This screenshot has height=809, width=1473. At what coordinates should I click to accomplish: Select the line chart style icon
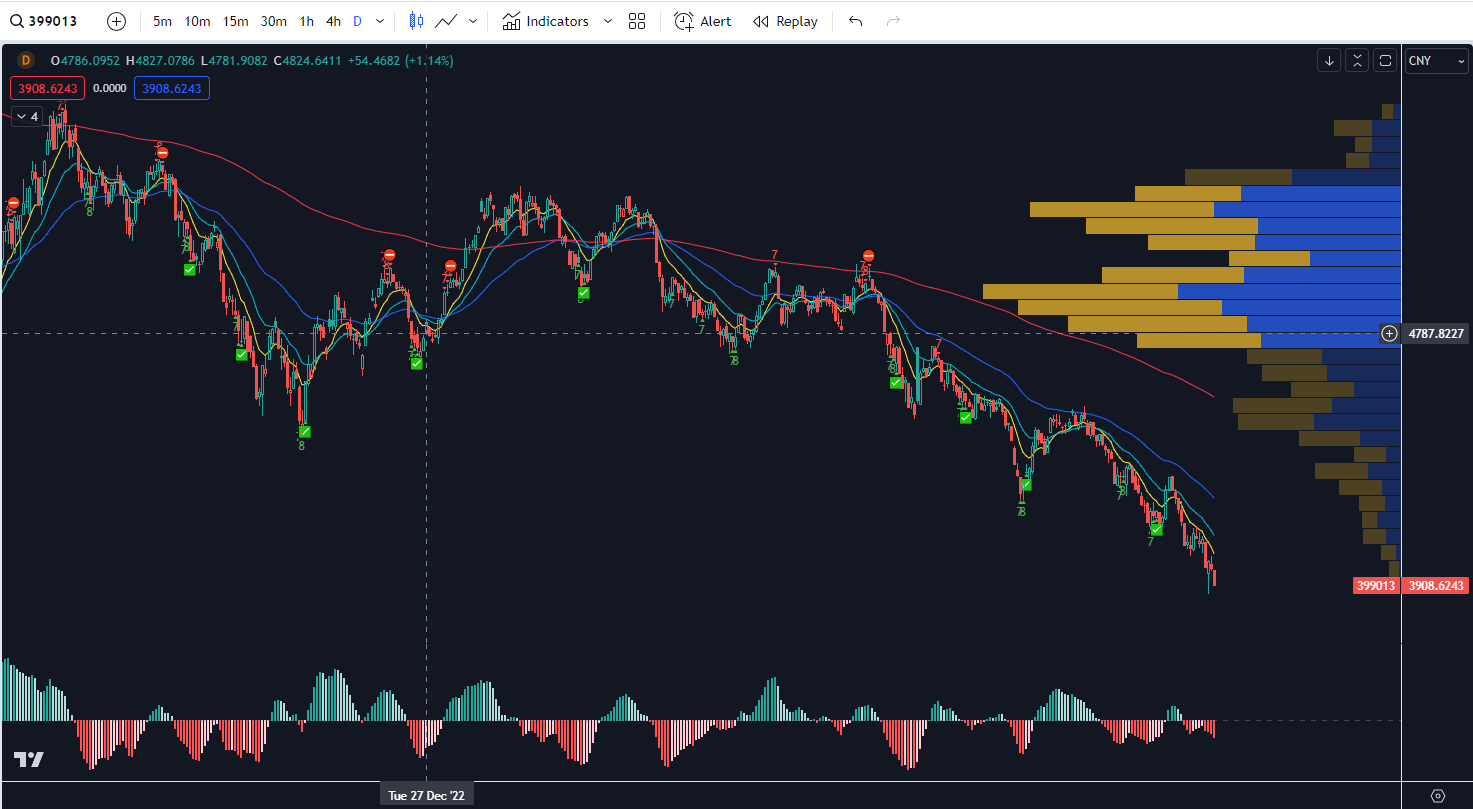click(447, 21)
